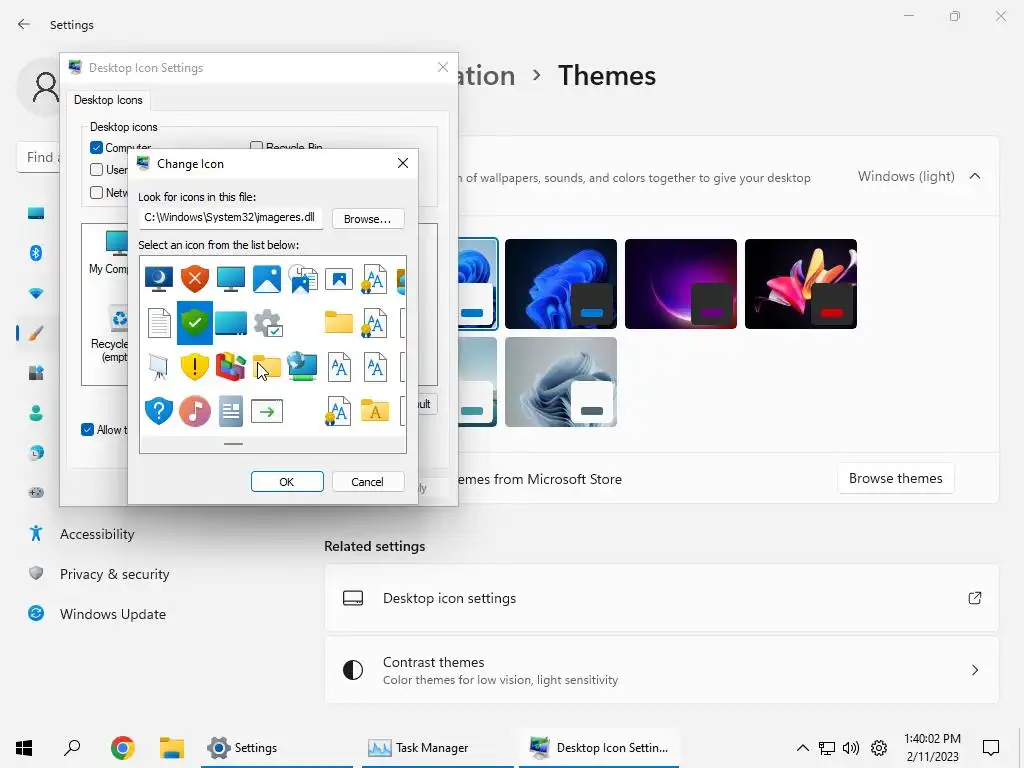This screenshot has width=1024, height=768.
Task: Show hidden system tray icons
Action: 803,748
